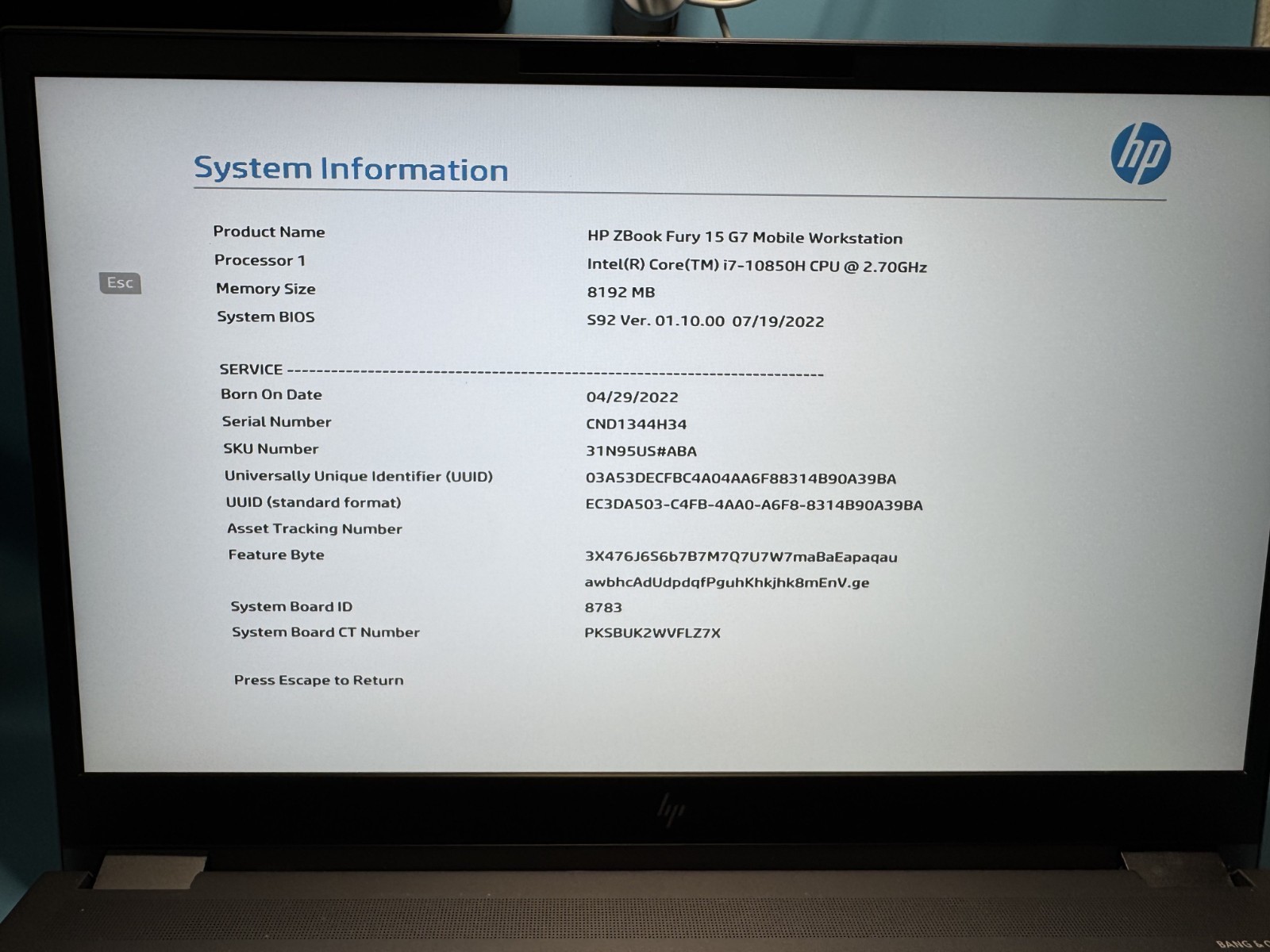
Task: Click the Press Escape to Return text
Action: click(318, 680)
